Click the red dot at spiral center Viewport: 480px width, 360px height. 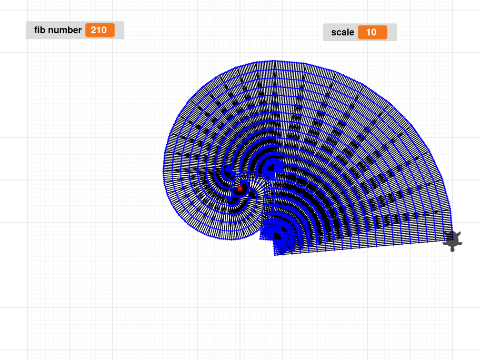pos(240,189)
